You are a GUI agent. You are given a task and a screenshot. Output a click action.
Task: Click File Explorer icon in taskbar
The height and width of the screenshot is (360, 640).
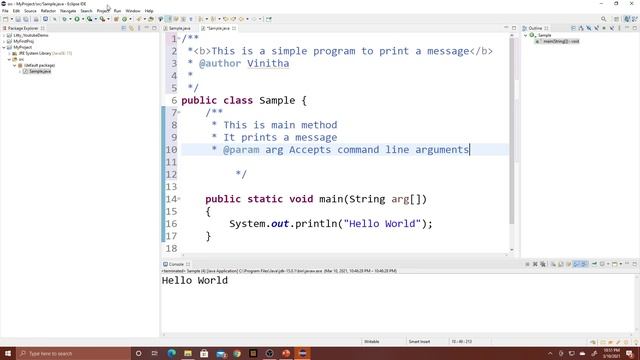click(188, 353)
